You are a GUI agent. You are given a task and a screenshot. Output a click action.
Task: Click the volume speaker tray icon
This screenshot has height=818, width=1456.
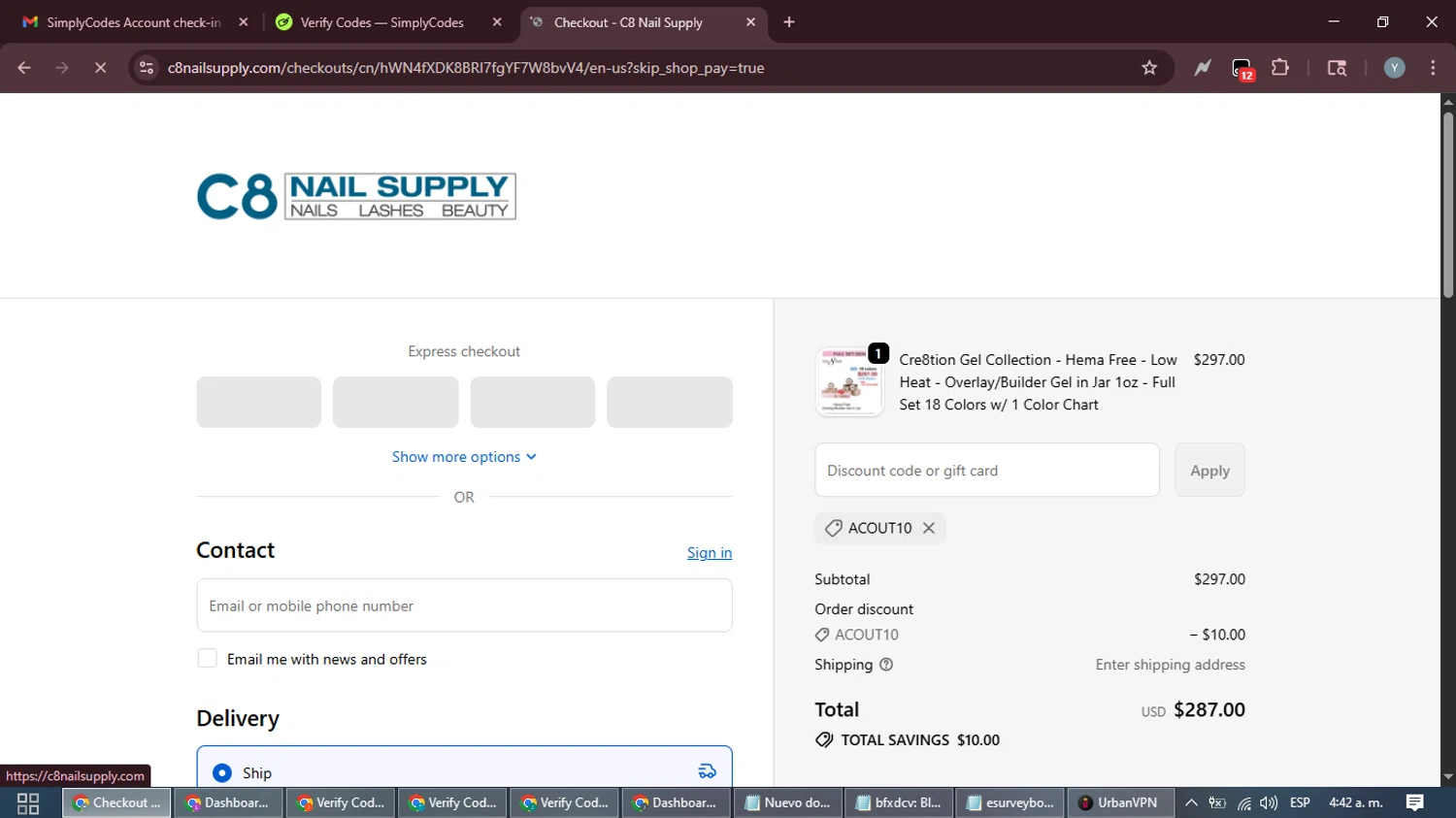click(1269, 803)
